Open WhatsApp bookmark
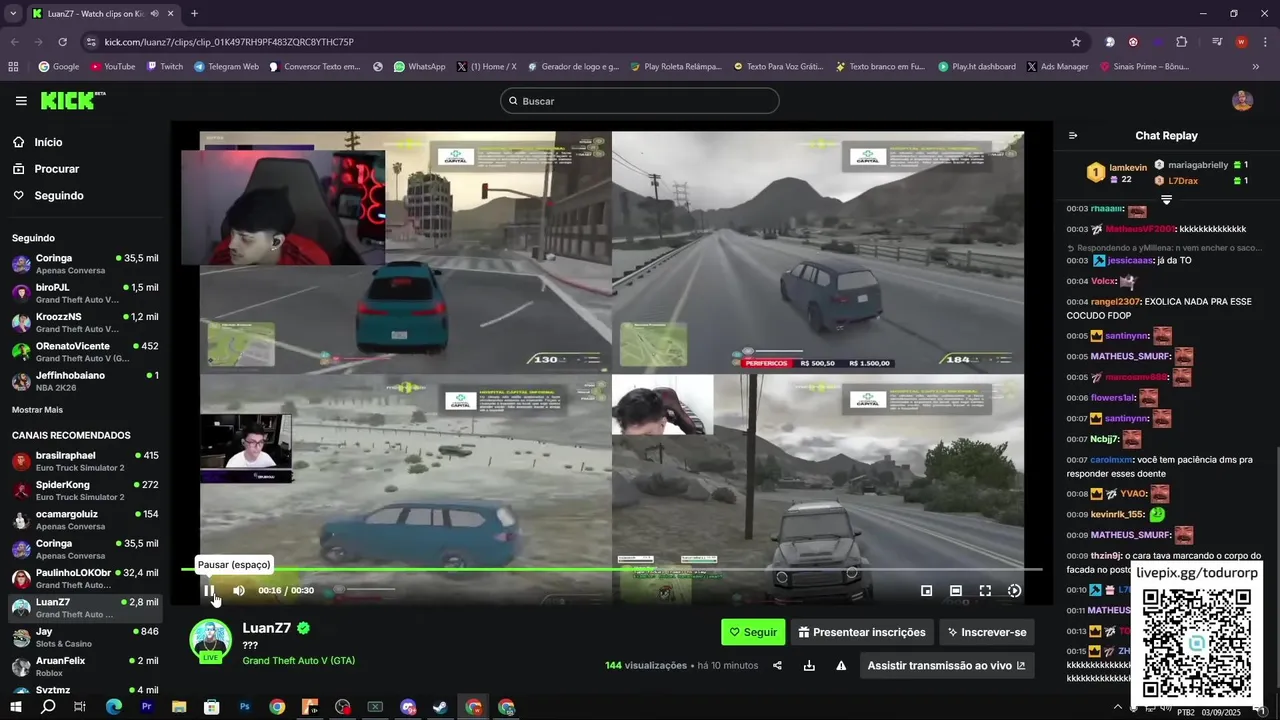 pos(420,67)
